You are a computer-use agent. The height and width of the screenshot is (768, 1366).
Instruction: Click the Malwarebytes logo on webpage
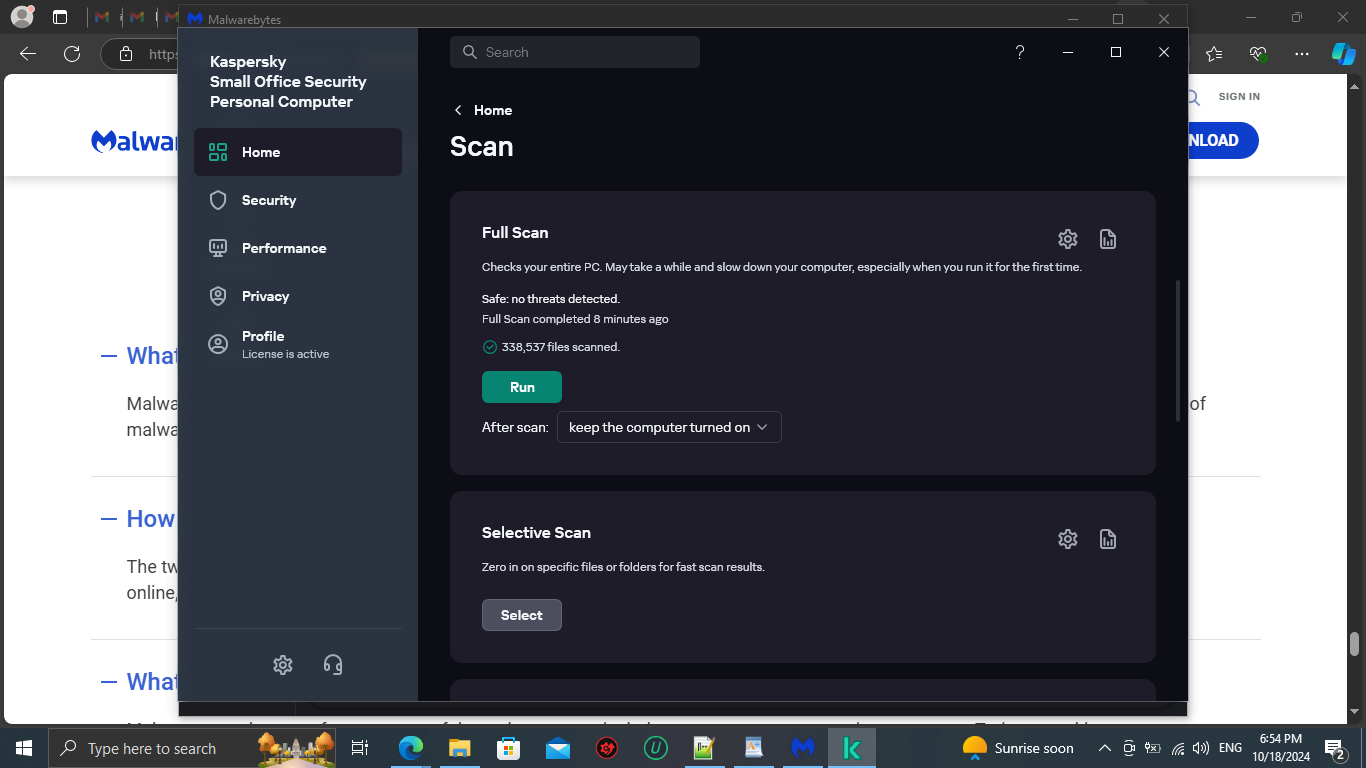pyautogui.click(x=135, y=141)
